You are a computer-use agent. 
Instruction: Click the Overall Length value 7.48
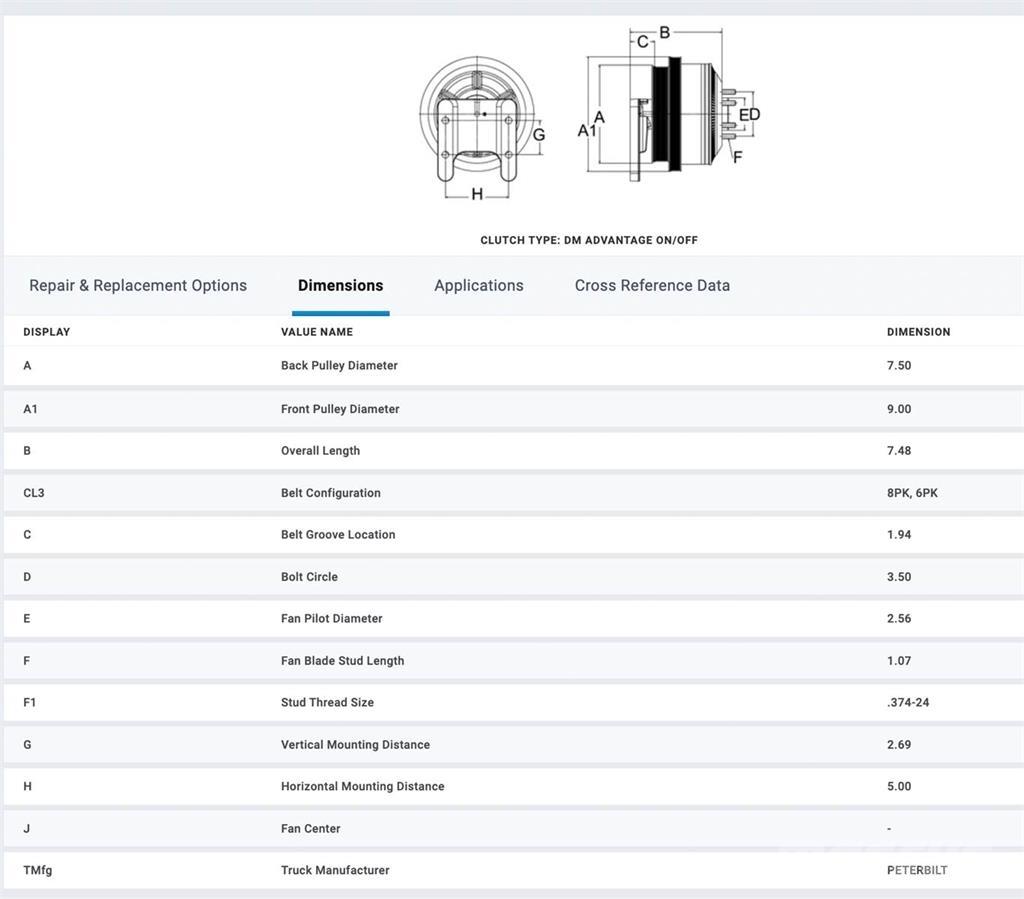pyautogui.click(x=898, y=451)
